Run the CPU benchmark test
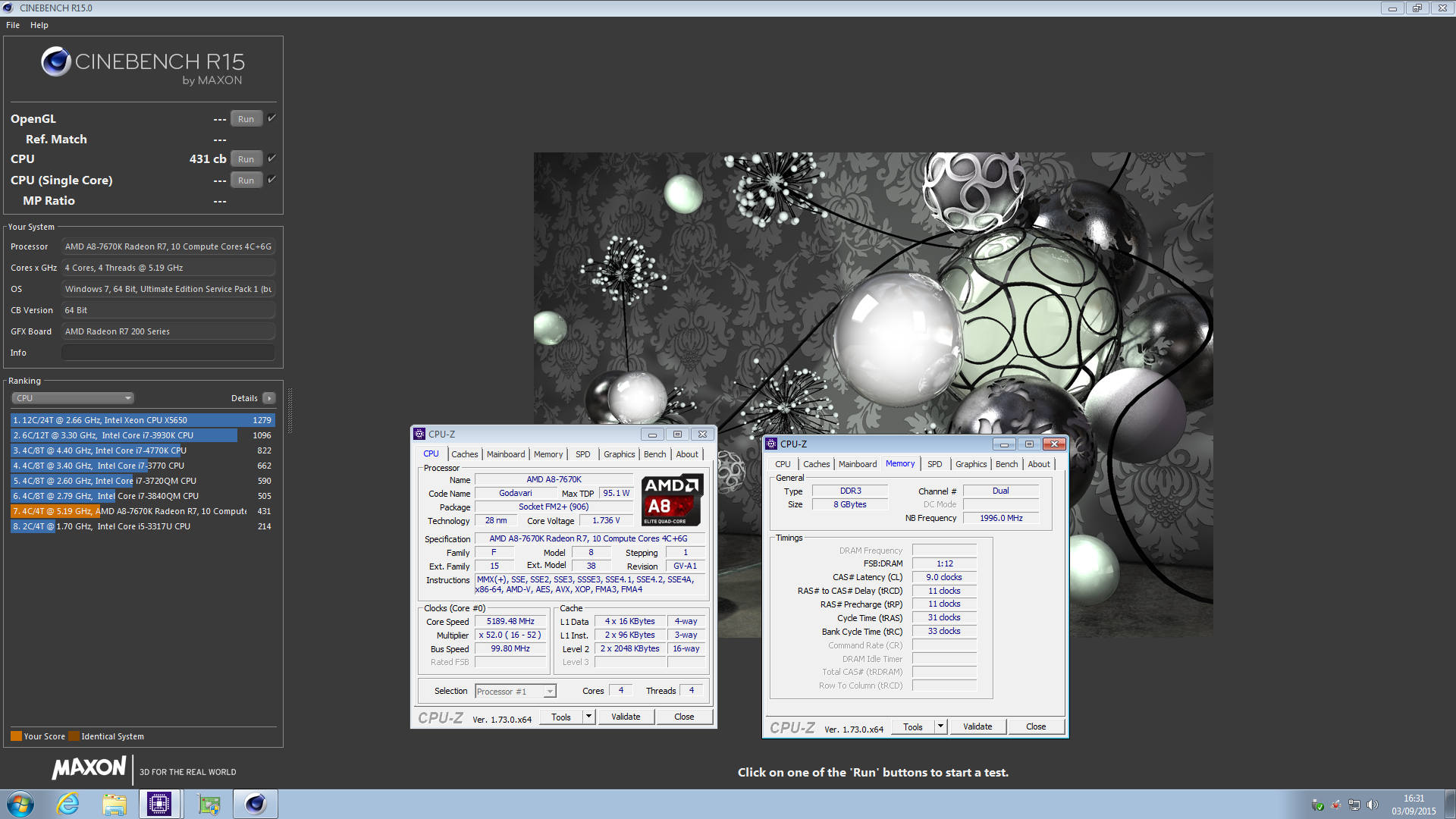 click(246, 159)
